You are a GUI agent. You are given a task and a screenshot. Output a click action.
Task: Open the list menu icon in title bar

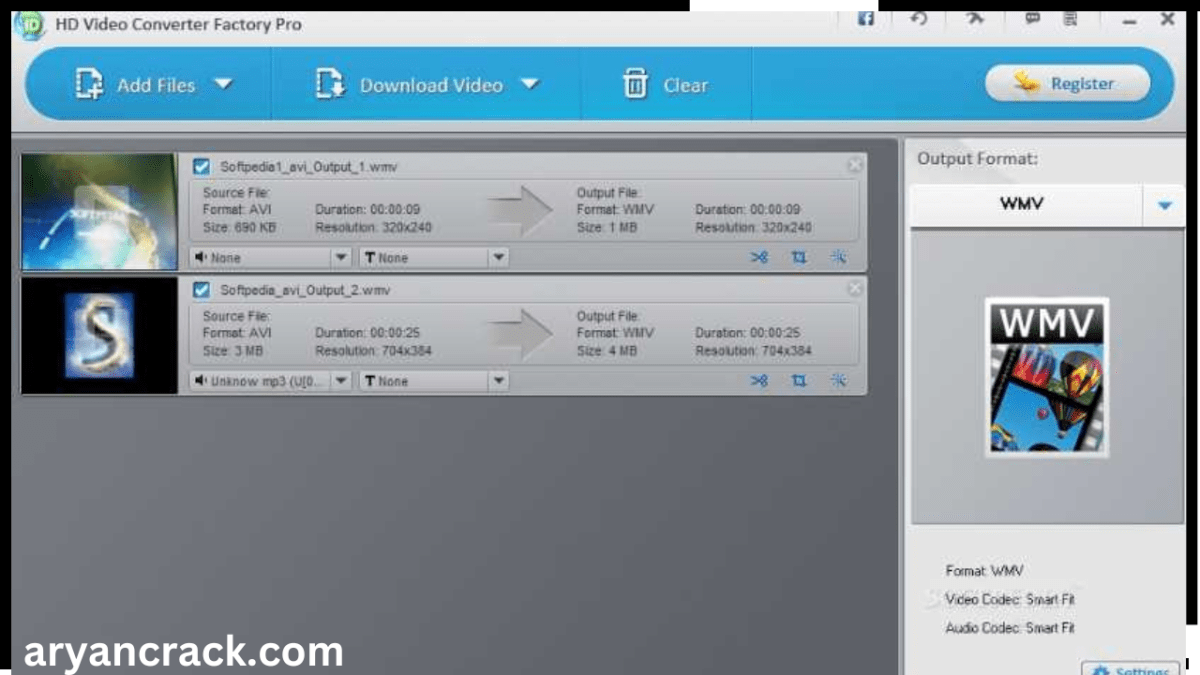point(1071,19)
